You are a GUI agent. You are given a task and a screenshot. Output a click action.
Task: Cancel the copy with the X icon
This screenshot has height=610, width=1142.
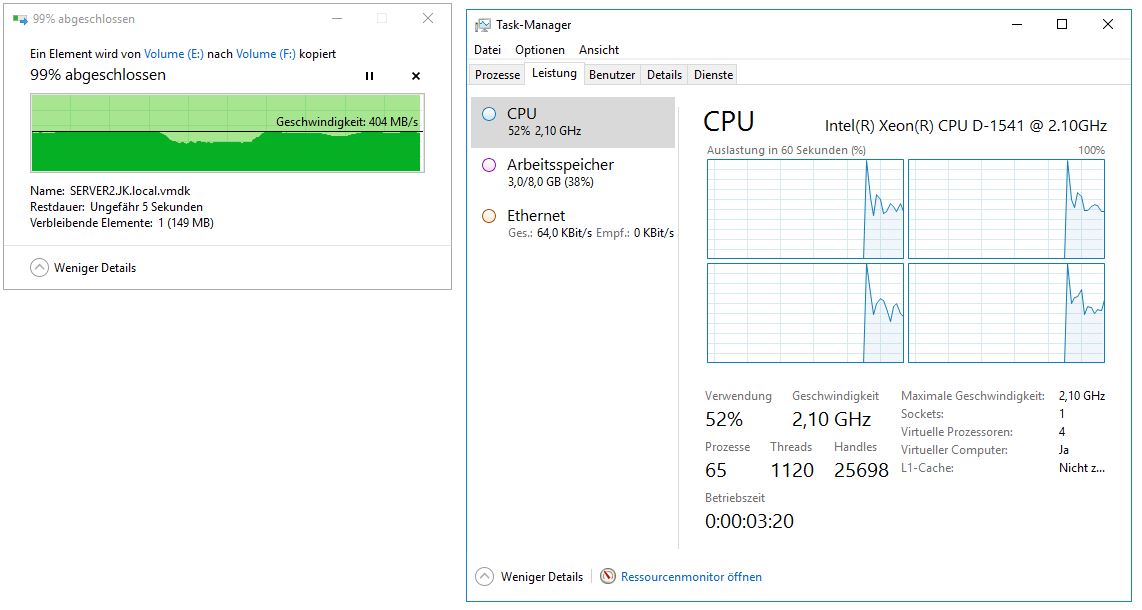click(x=416, y=76)
